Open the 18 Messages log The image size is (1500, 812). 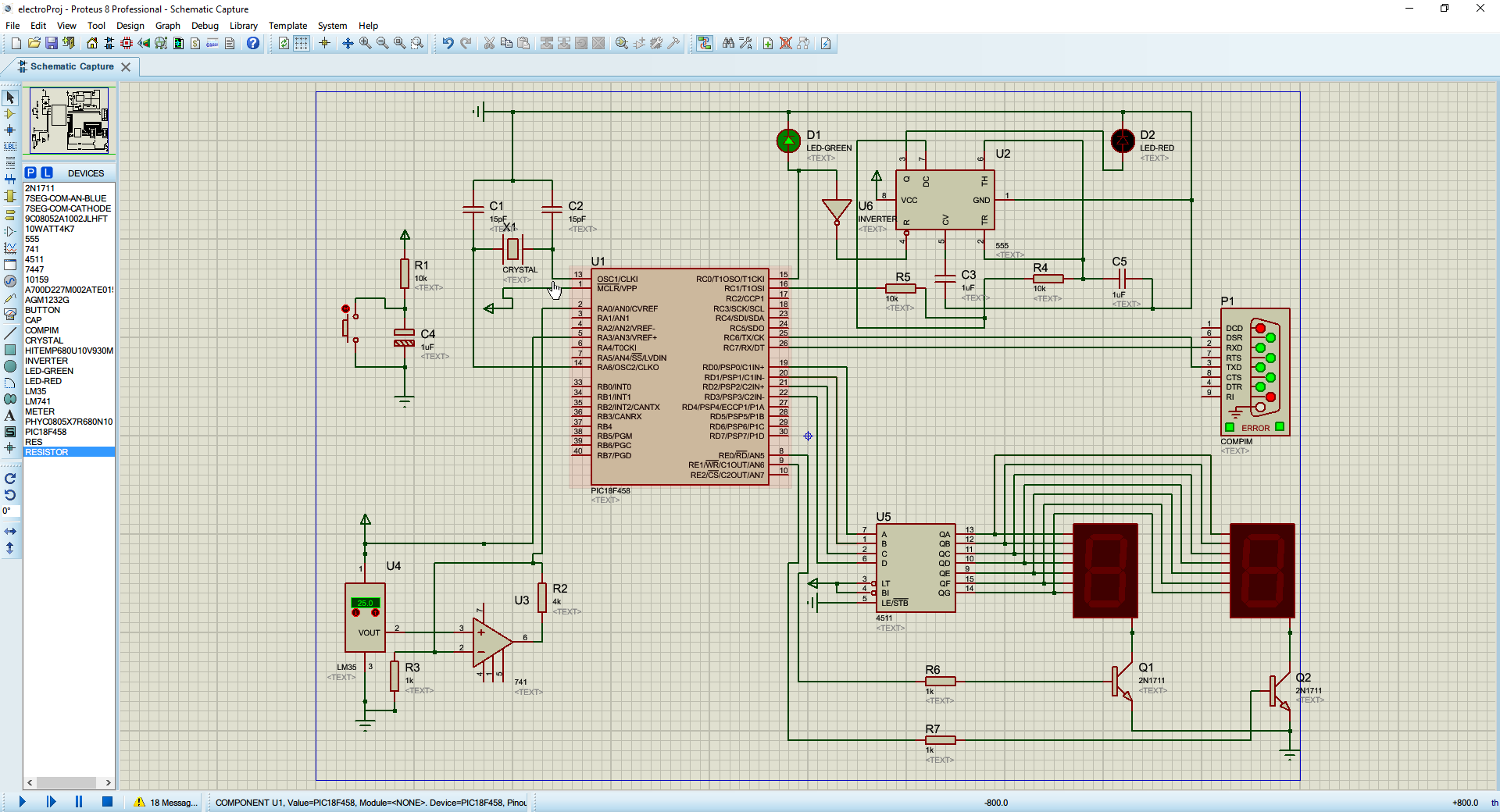166,803
